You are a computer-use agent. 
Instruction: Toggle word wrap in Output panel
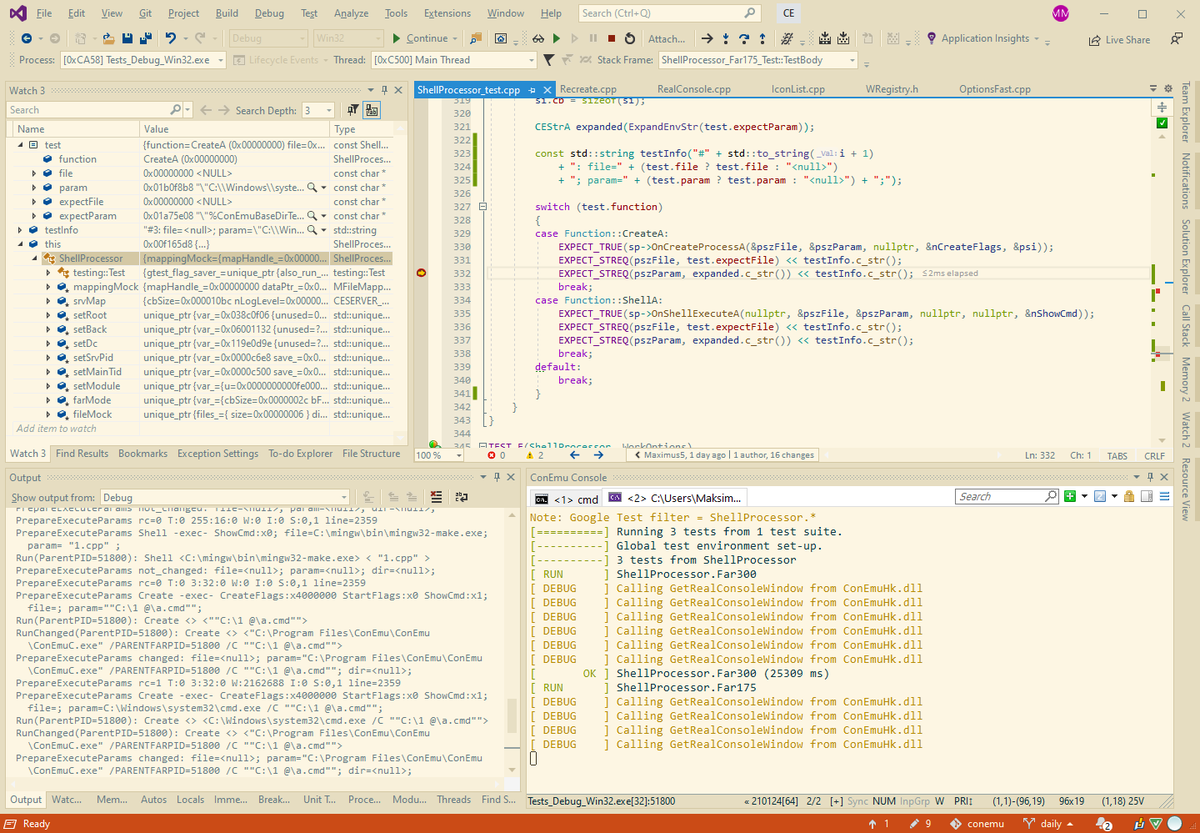462,497
